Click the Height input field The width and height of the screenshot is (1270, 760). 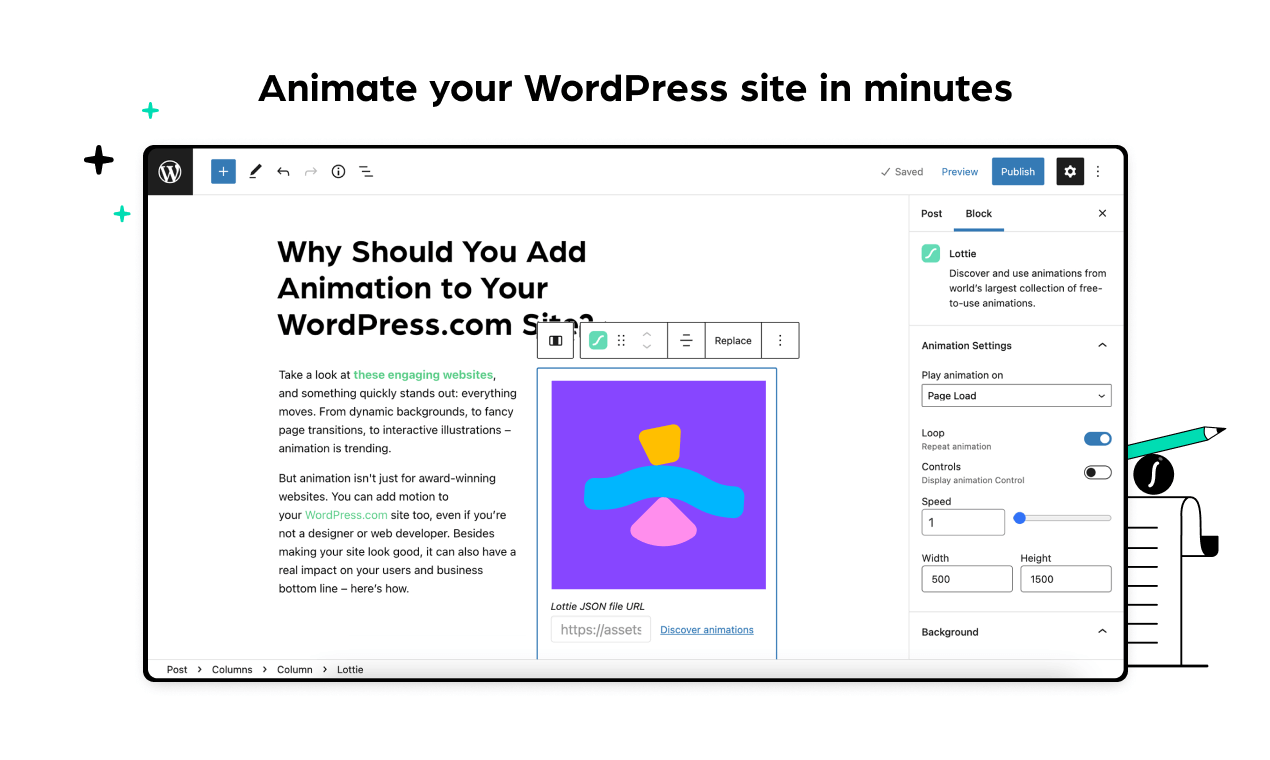pos(1066,579)
